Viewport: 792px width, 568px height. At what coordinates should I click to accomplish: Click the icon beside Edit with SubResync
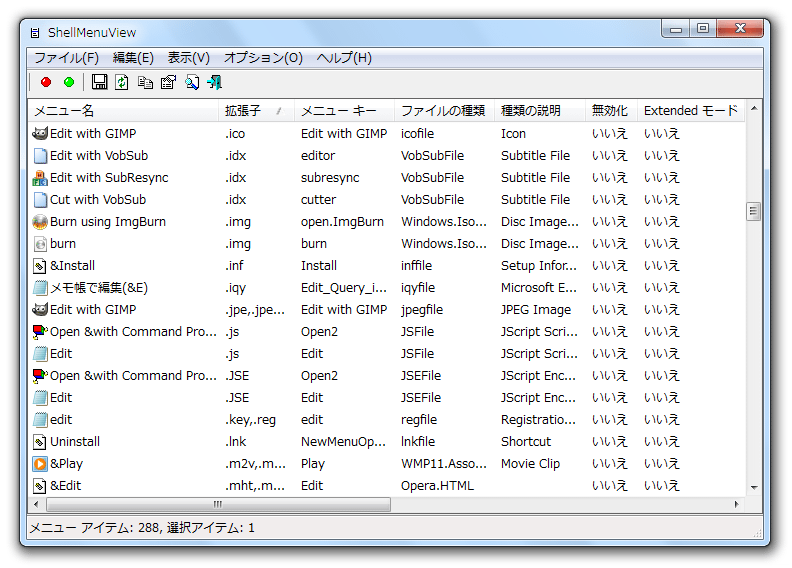coord(40,178)
